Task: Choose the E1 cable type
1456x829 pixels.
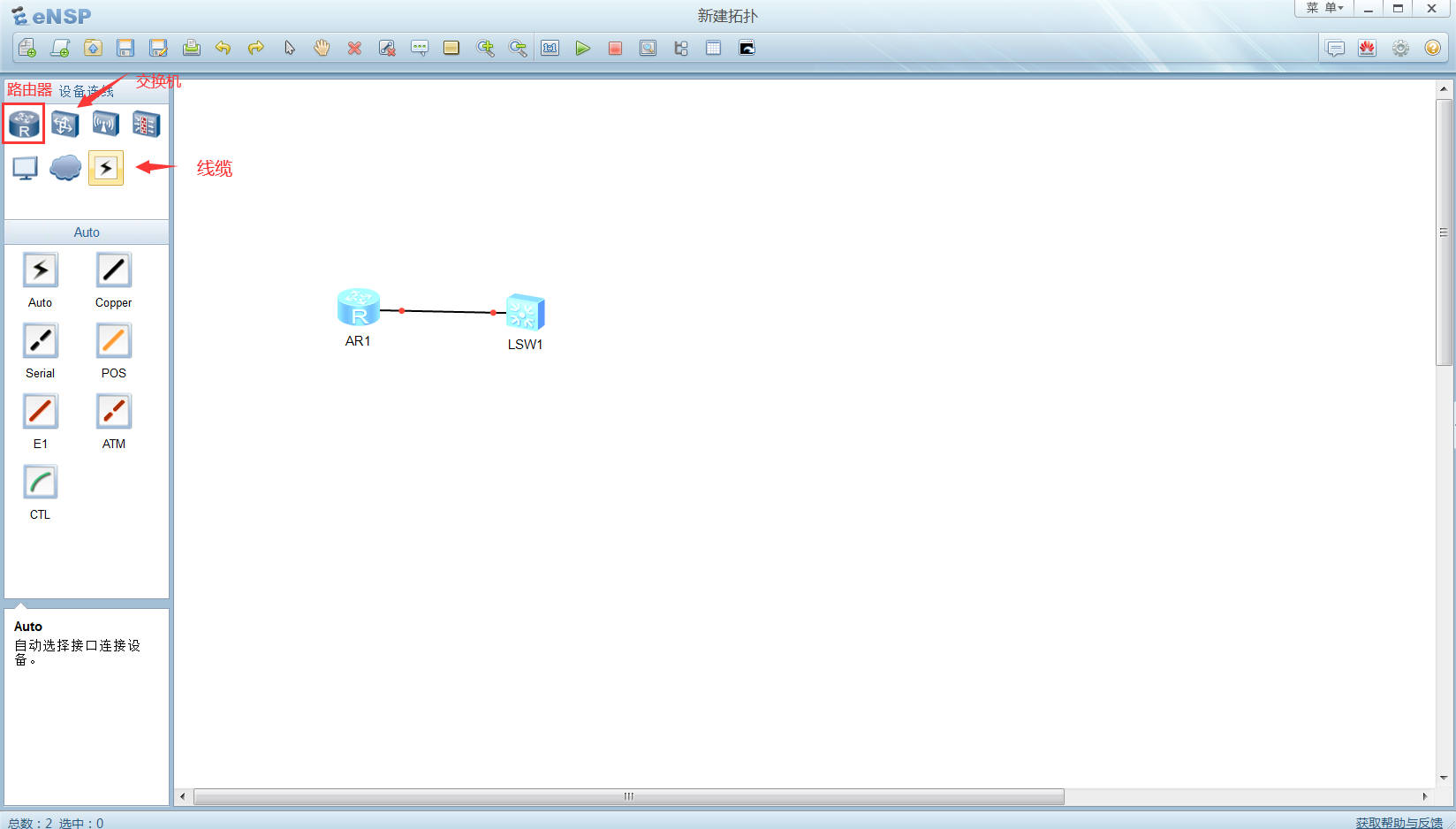Action: 41,412
